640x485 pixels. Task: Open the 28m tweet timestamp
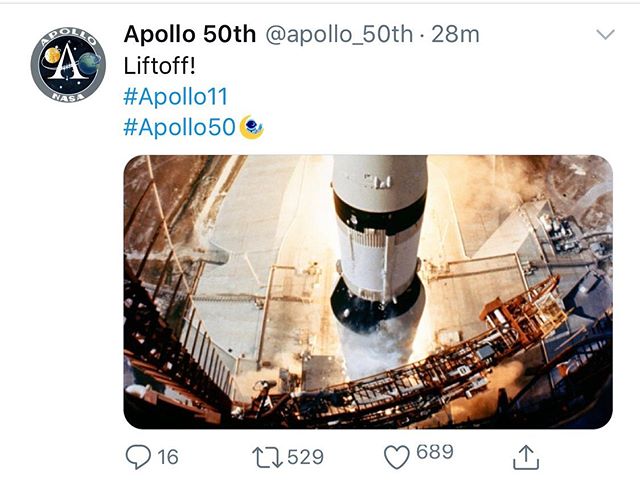coord(455,34)
